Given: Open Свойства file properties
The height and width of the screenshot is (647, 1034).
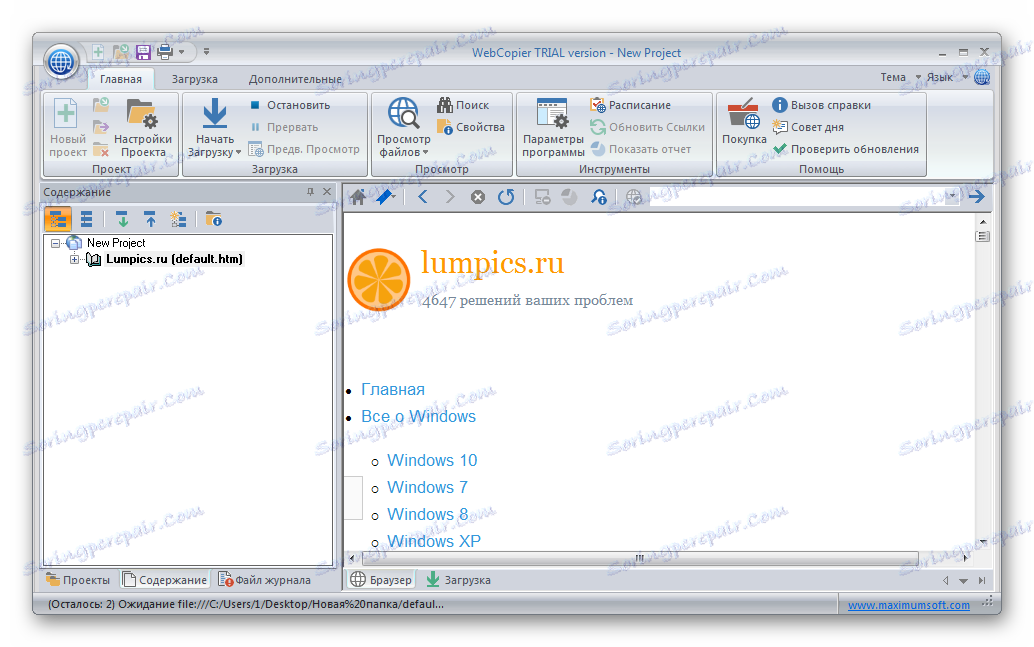Looking at the screenshot, I should point(471,127).
